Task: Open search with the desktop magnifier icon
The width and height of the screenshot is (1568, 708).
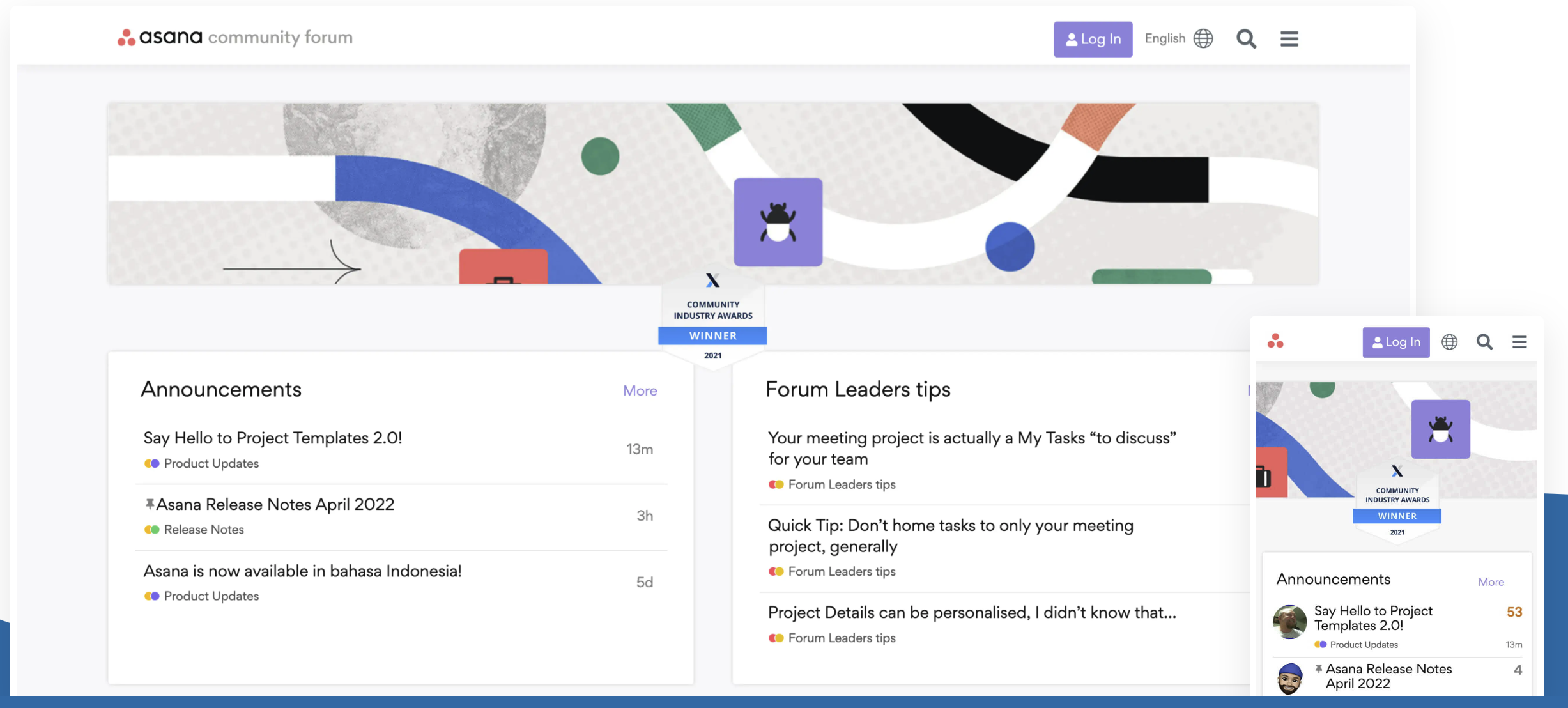Action: click(1245, 39)
